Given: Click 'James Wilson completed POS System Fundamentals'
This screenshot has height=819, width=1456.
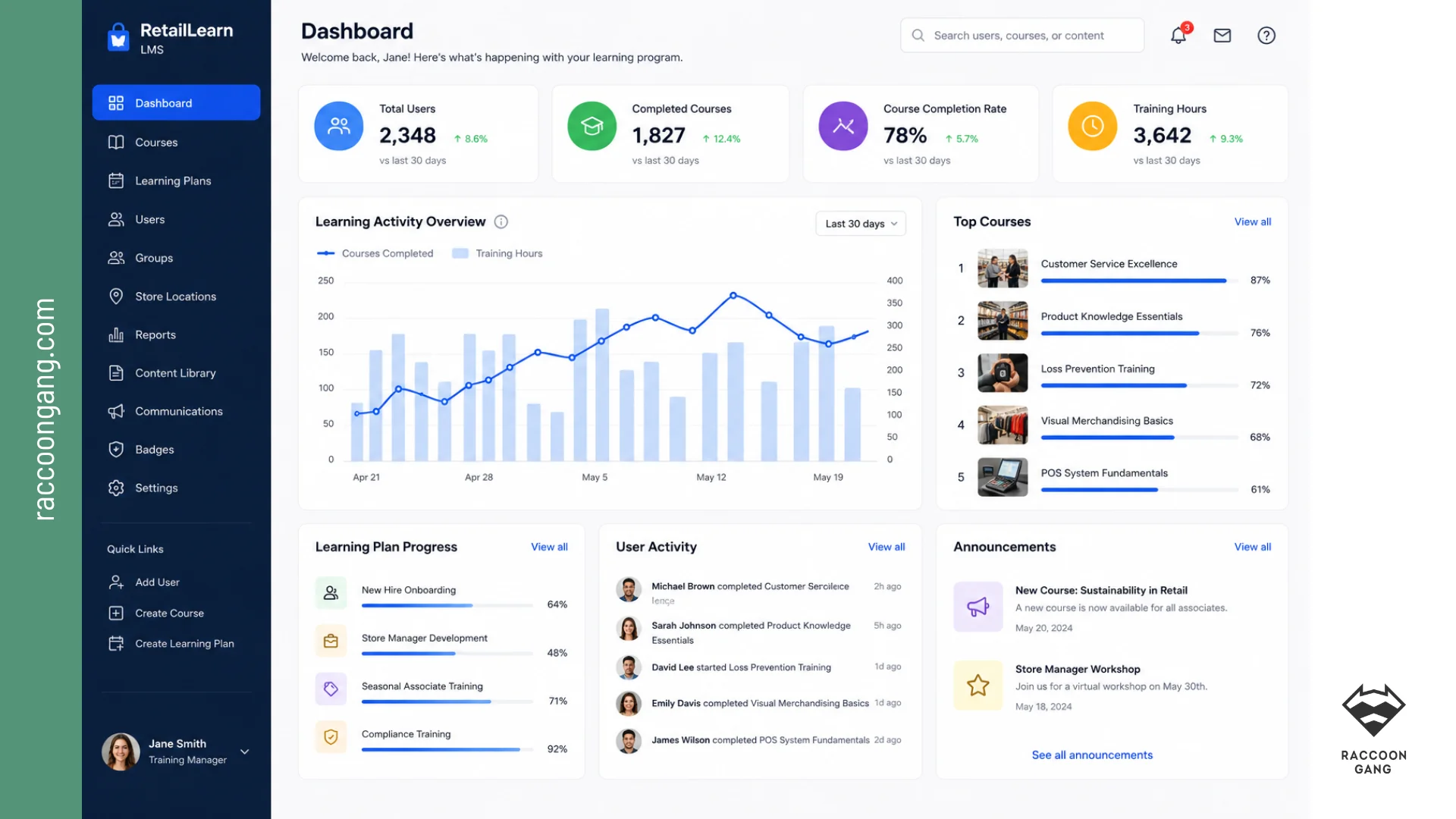Looking at the screenshot, I should coord(761,740).
